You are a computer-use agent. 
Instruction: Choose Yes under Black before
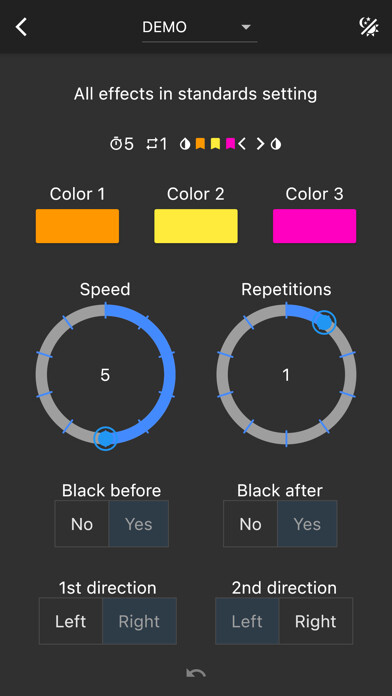139,524
